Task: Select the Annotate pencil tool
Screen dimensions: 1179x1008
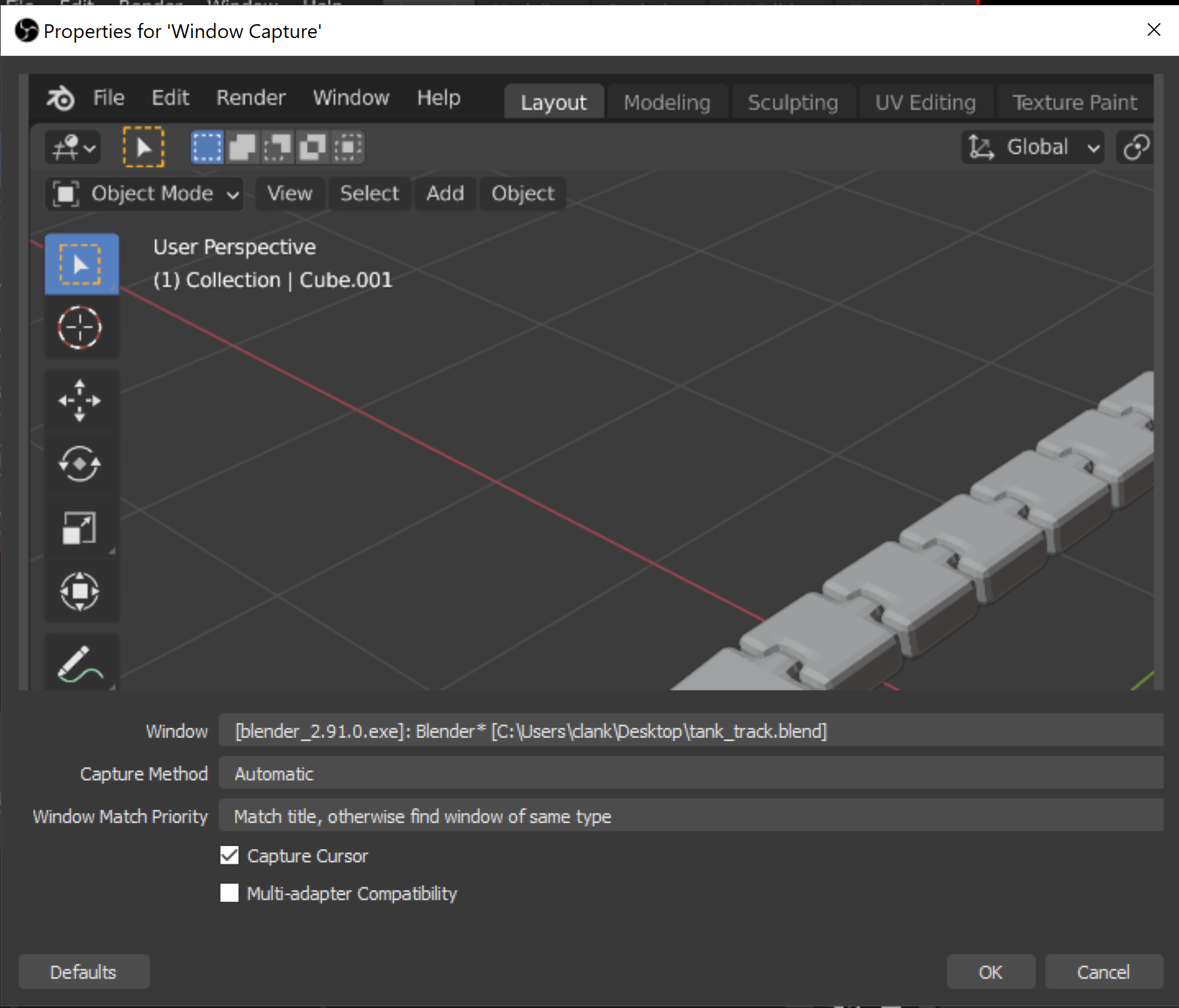Action: click(80, 664)
